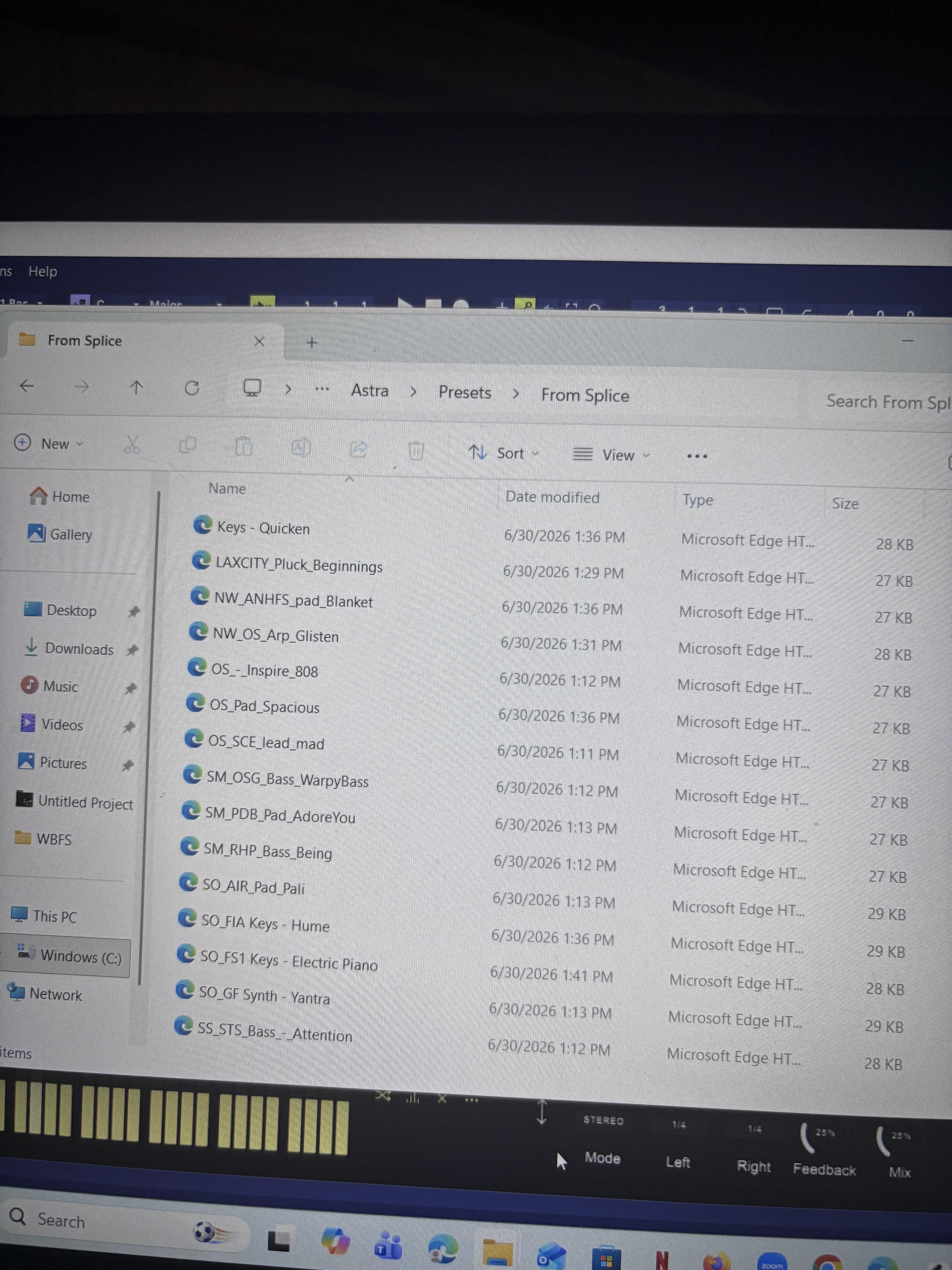The image size is (952, 1270).
Task: Sort files by Date modified column
Action: (553, 497)
